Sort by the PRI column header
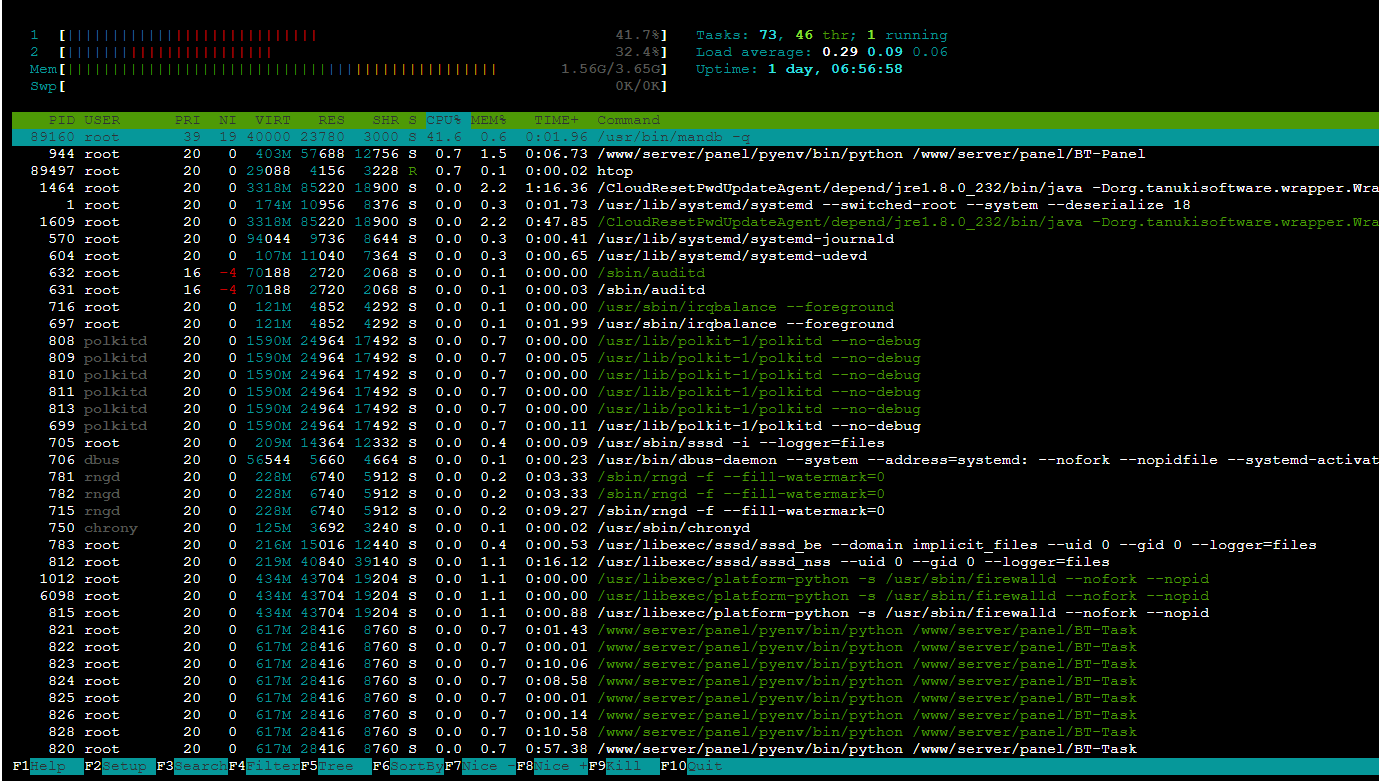The width and height of the screenshot is (1379, 781). (187, 120)
